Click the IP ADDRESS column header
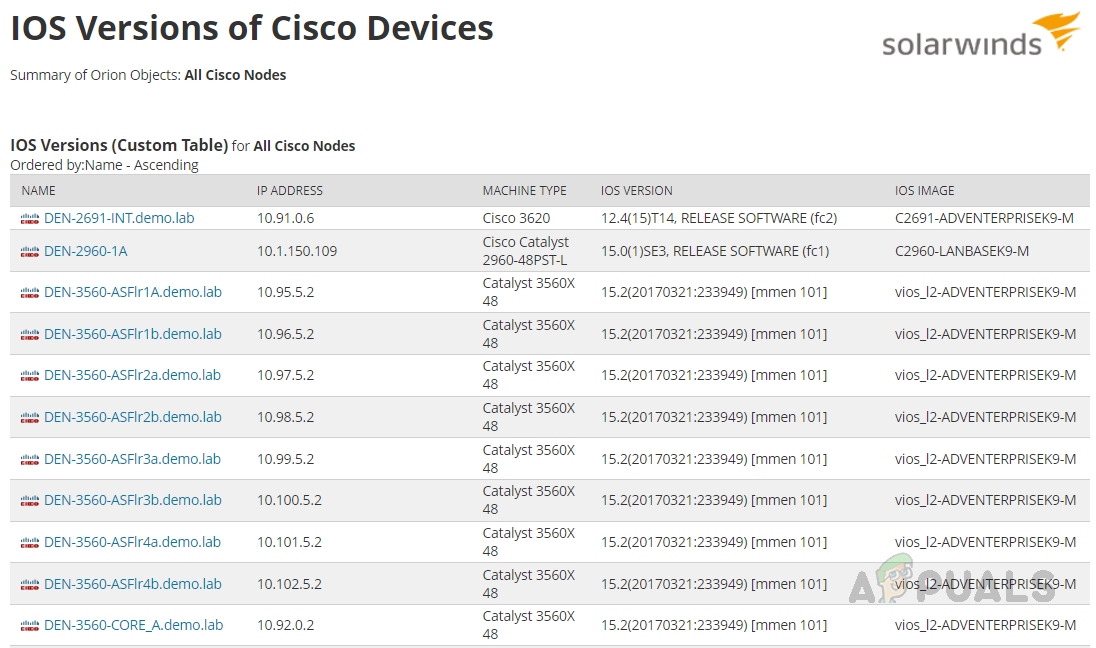The height and width of the screenshot is (648, 1096). (290, 190)
